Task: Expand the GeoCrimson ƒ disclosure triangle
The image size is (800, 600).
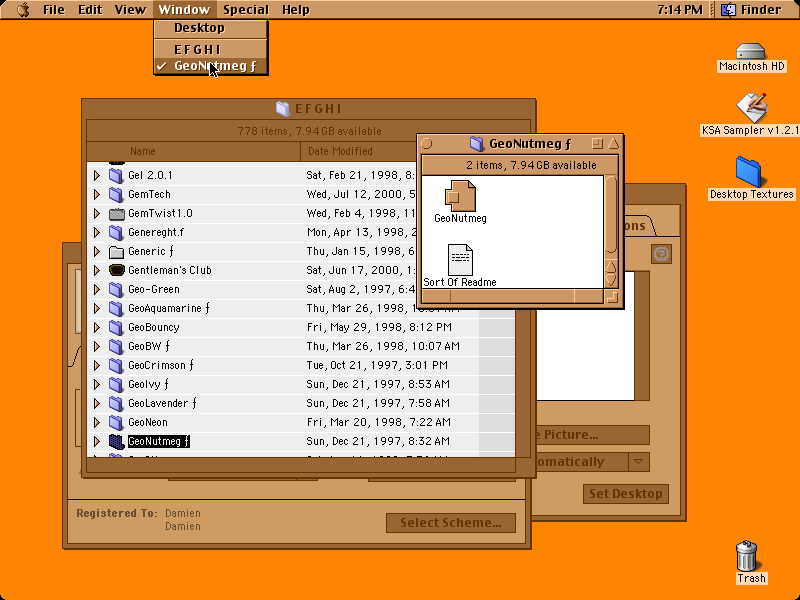Action: coord(96,366)
